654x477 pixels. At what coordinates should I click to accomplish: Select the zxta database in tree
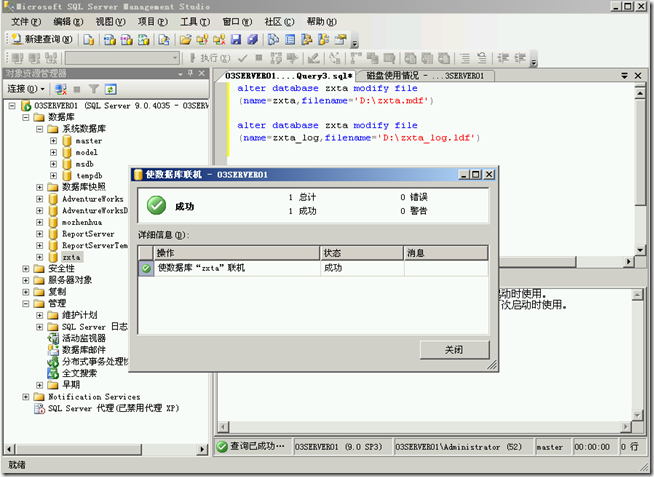click(71, 257)
